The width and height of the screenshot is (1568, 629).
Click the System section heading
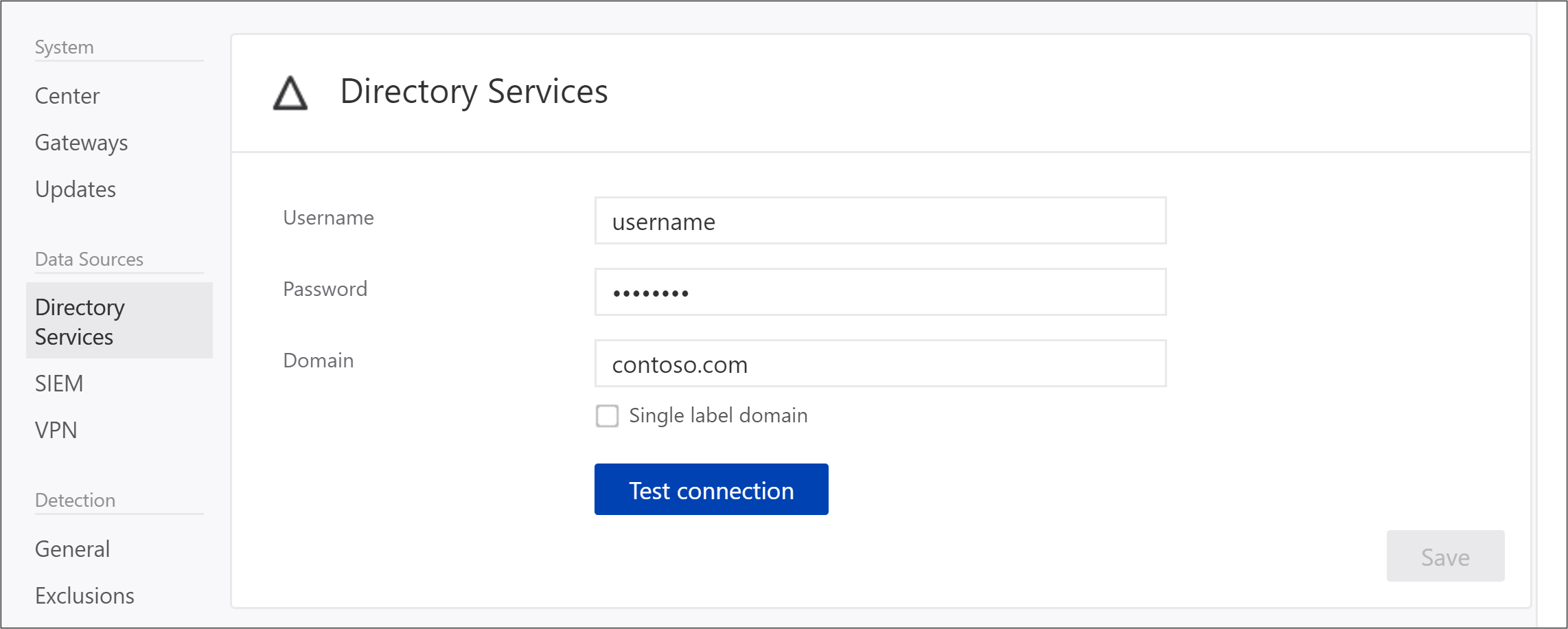point(65,47)
